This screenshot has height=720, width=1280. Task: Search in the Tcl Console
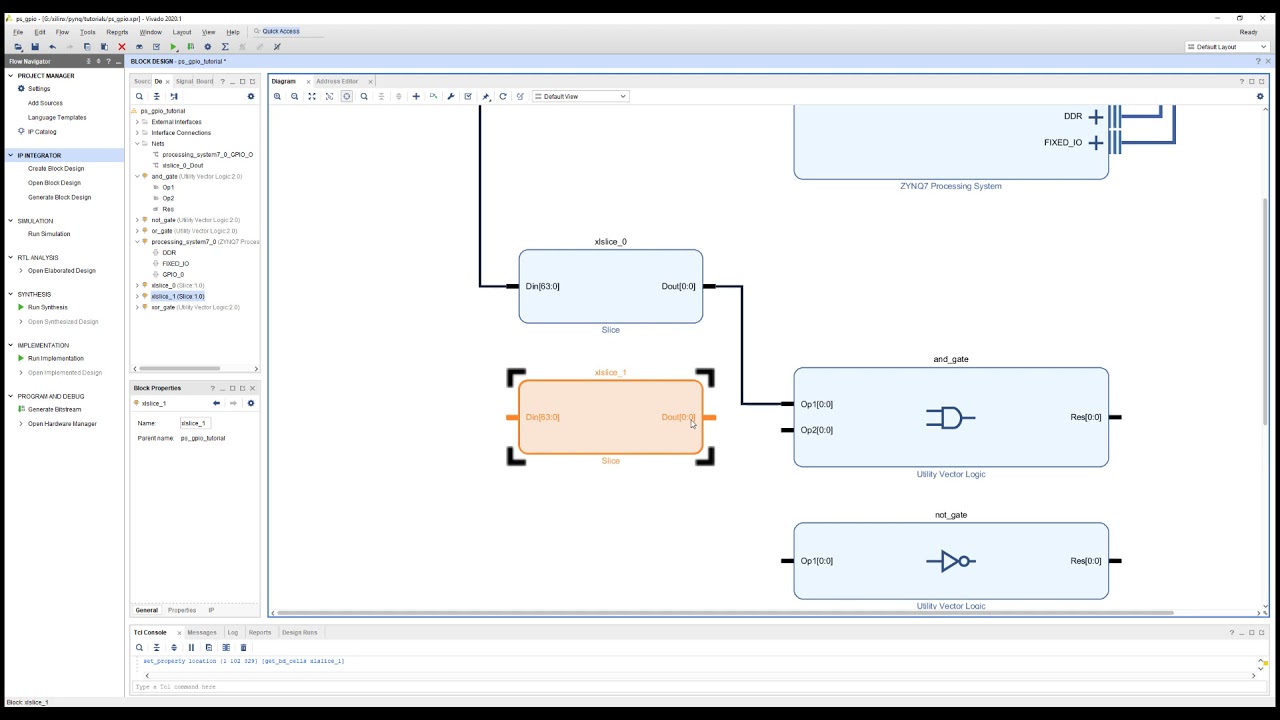coord(139,648)
